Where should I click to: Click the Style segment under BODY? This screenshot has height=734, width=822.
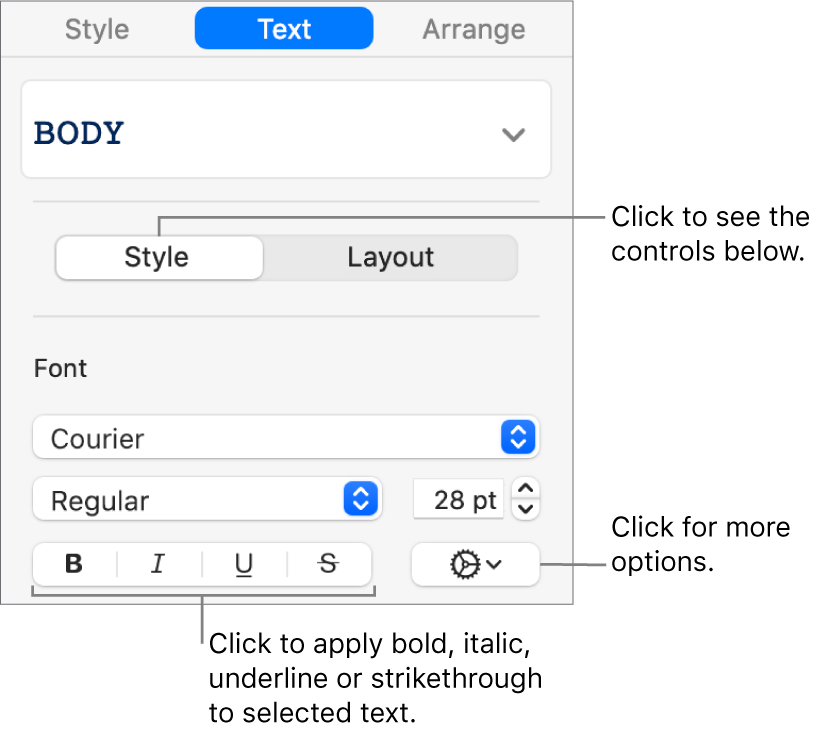click(x=158, y=257)
